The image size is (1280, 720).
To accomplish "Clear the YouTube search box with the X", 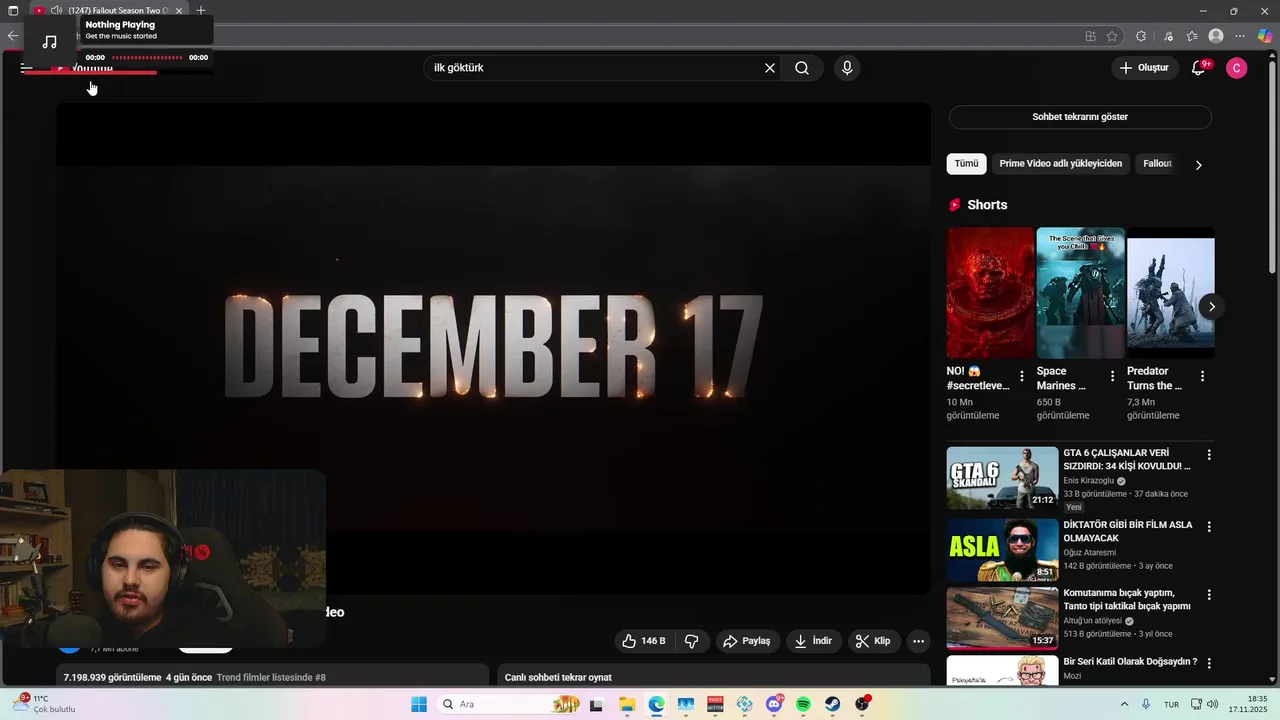I will 770,68.
